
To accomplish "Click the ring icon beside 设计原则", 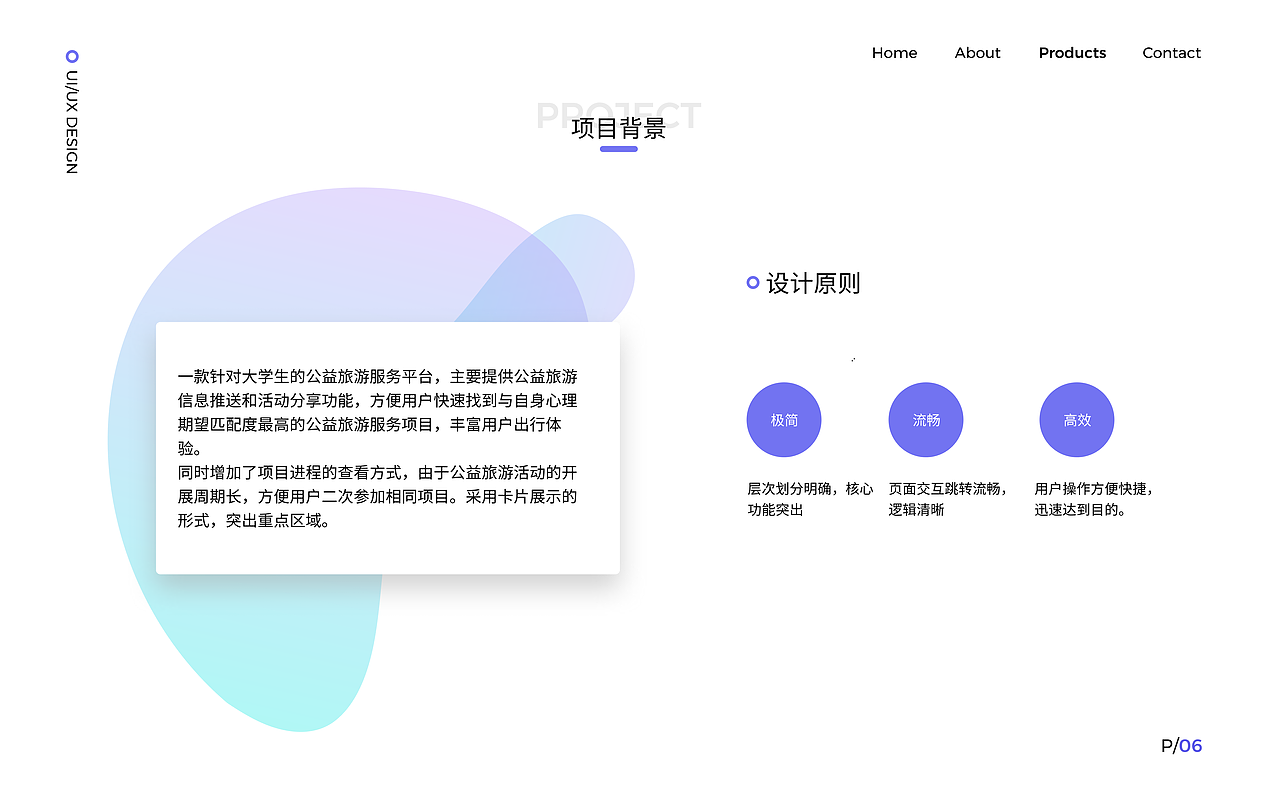I will (751, 282).
